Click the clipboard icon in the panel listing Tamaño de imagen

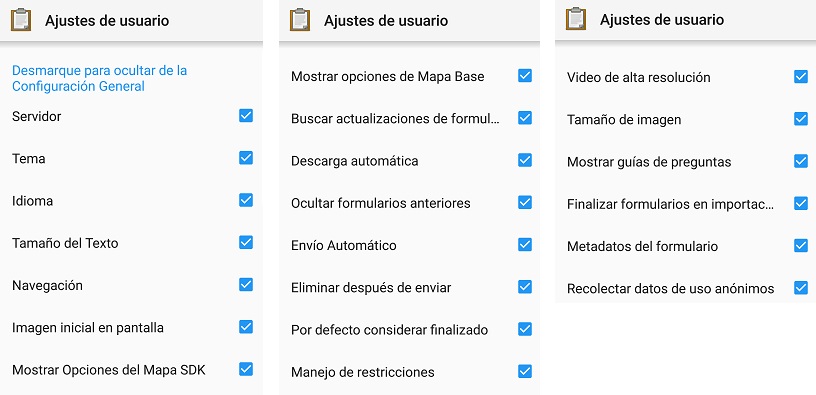pyautogui.click(x=576, y=19)
